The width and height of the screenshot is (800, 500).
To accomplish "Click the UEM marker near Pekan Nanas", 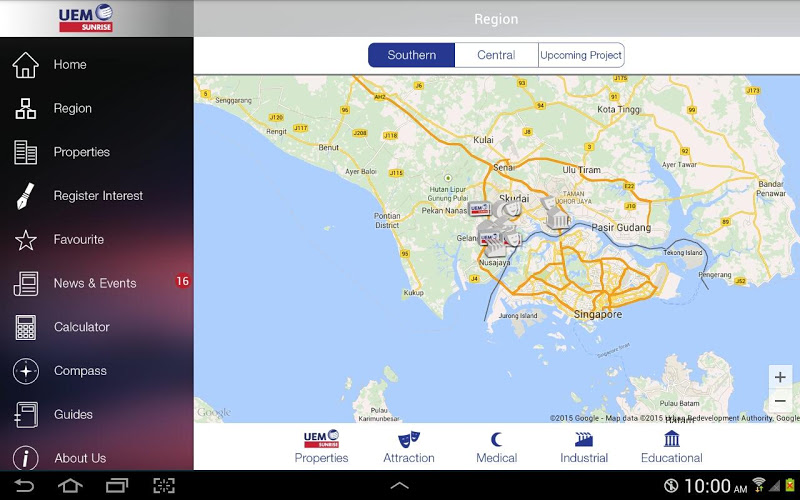I will tap(480, 209).
